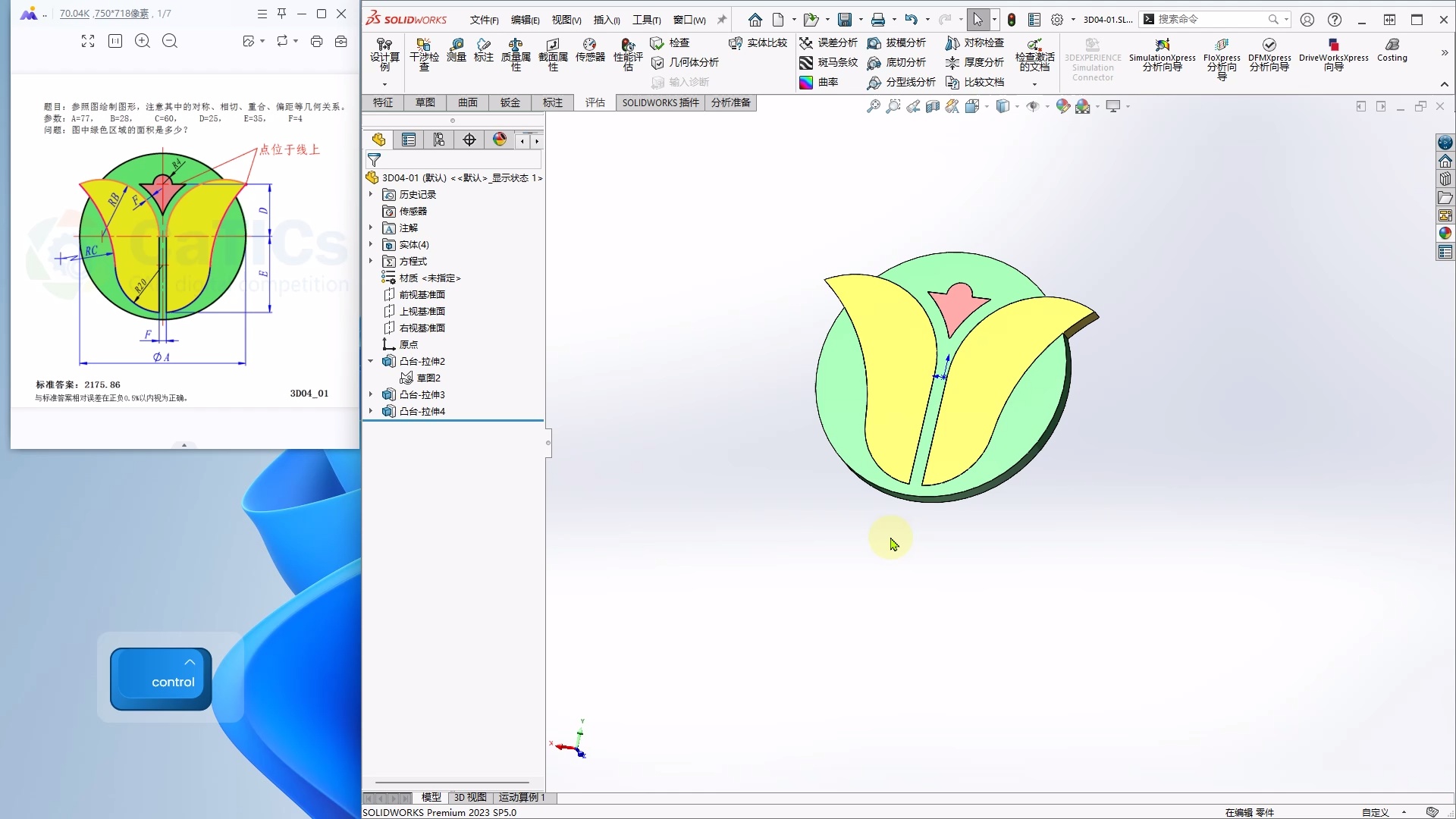Click zoom in button in image viewer
This screenshot has height=819, width=1456.
[142, 41]
